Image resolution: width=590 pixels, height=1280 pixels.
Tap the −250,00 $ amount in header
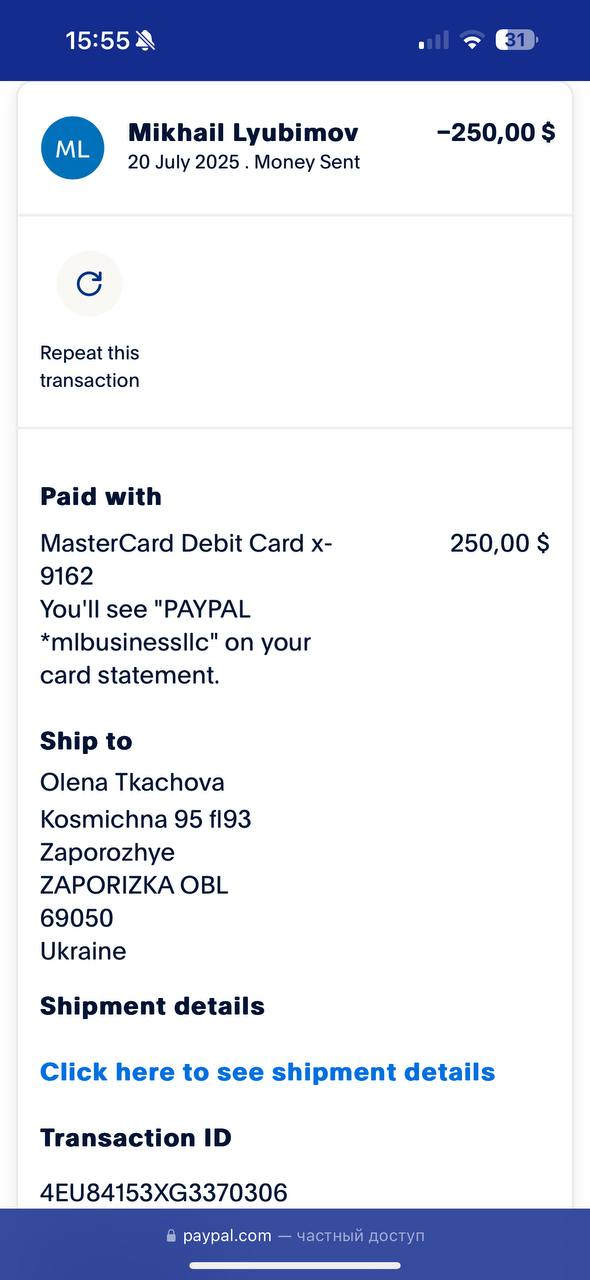click(496, 133)
